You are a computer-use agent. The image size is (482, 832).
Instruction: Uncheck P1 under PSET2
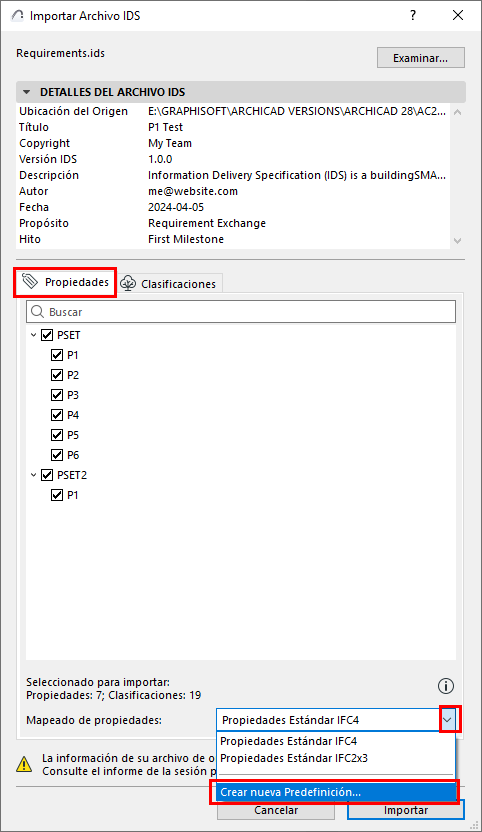tap(57, 495)
